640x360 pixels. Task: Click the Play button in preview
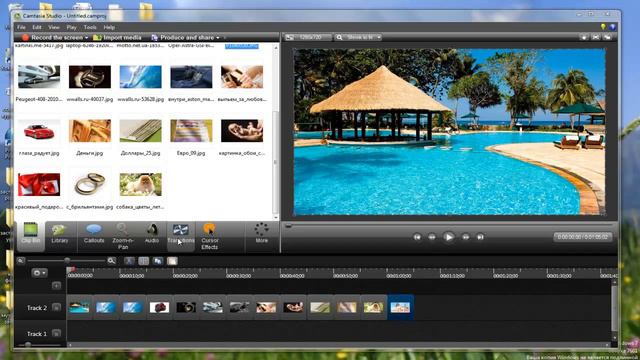449,237
